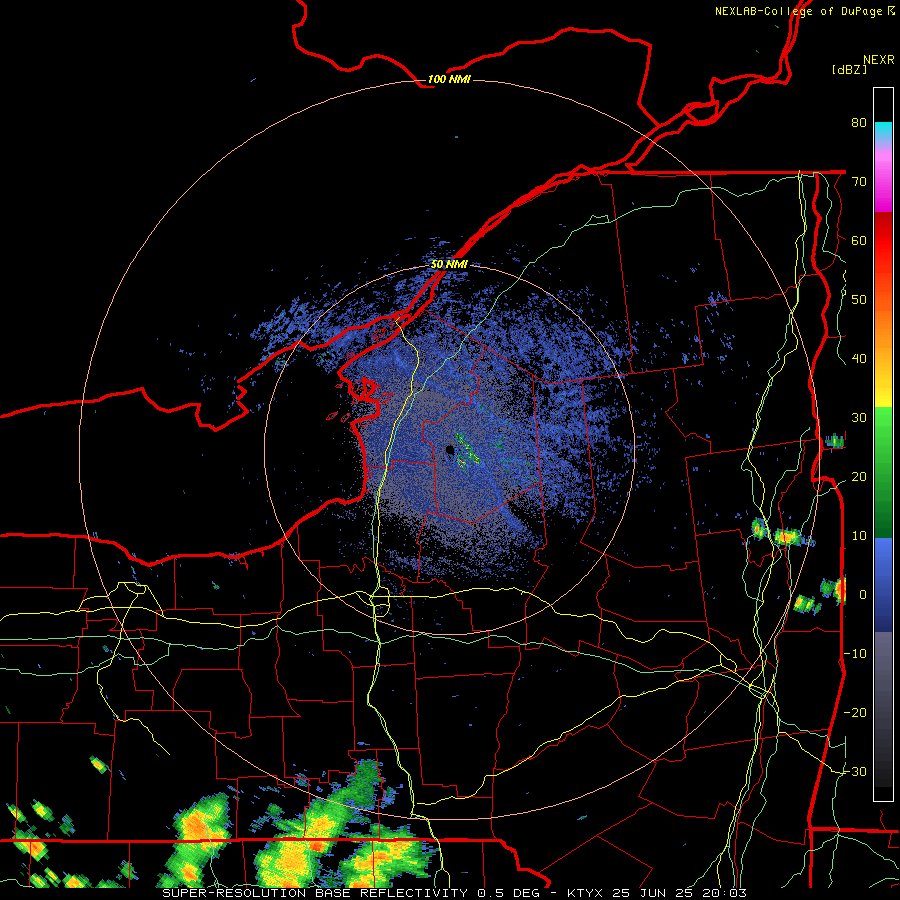
Task: Click the 20 value on the dBZ scale
Action: click(859, 476)
